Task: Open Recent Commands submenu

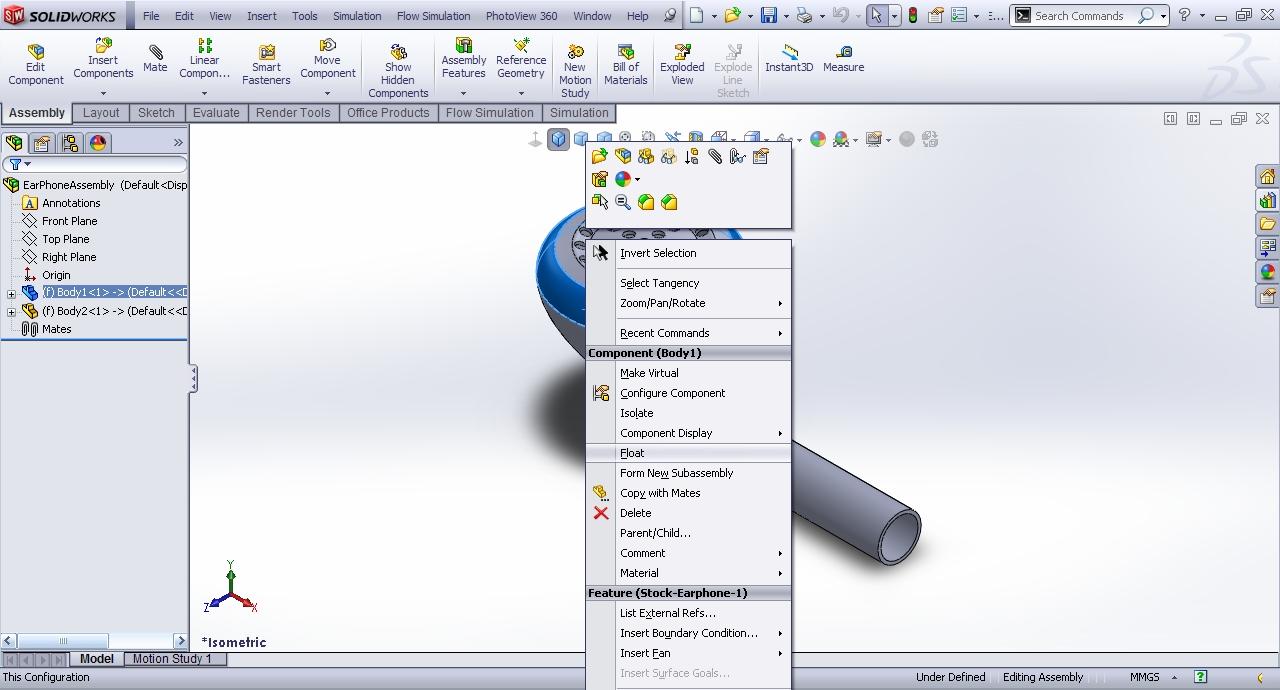Action: click(689, 333)
